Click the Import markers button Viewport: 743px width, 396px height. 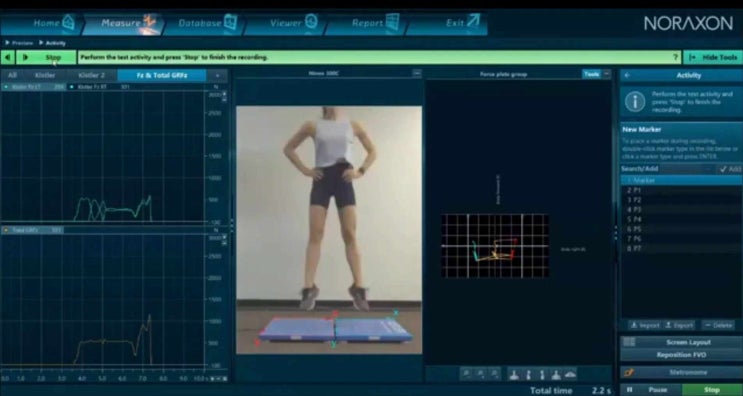pyautogui.click(x=645, y=325)
